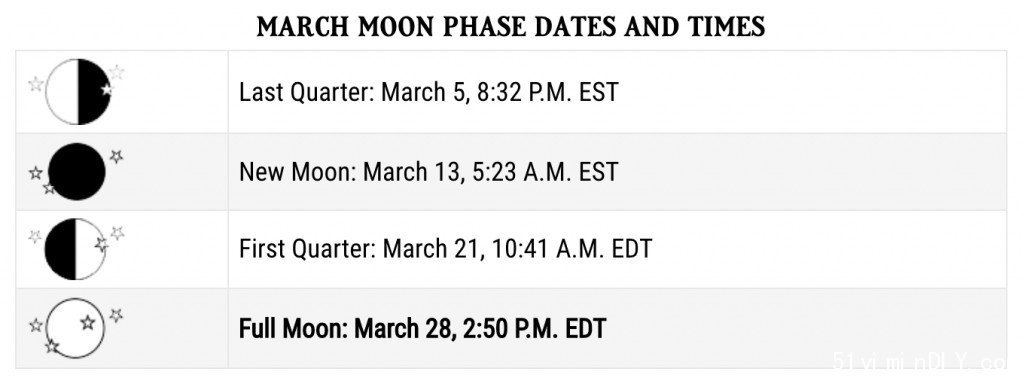
Task: Click the First Quarter moon icon
Action: click(x=75, y=249)
